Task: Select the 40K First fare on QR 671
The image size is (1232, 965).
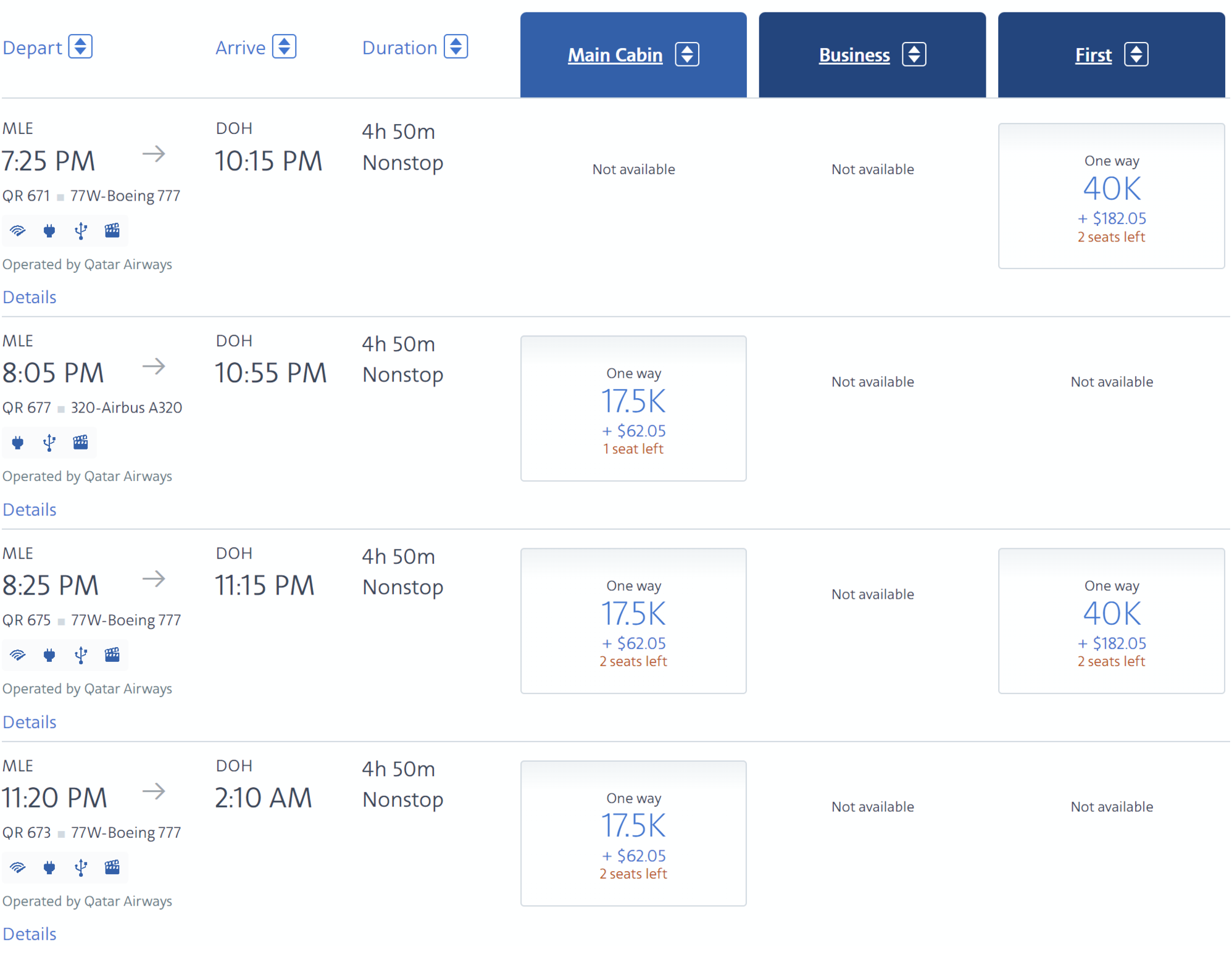Action: (1110, 196)
